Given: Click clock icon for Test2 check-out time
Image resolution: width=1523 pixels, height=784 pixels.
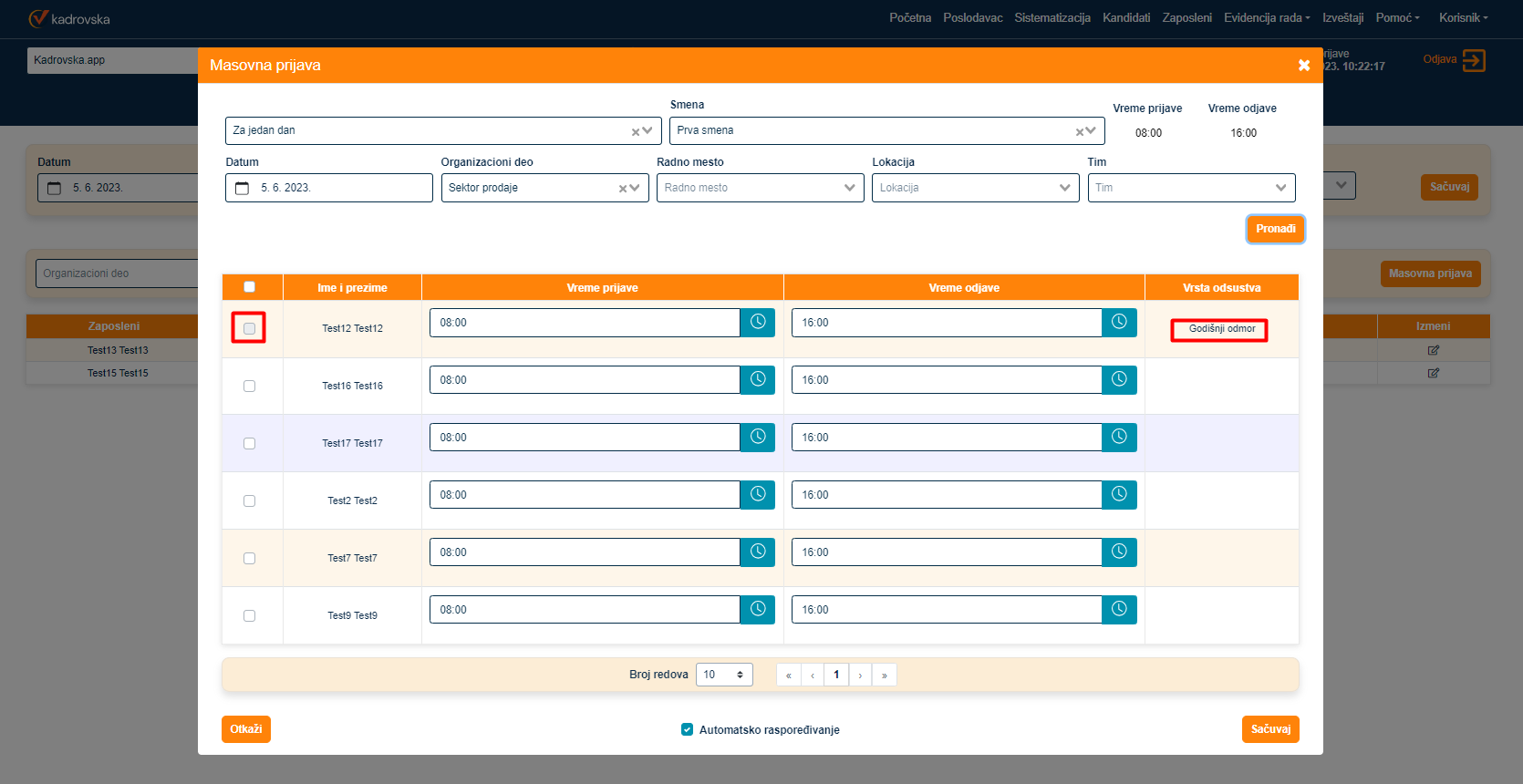Looking at the screenshot, I should (x=1119, y=495).
